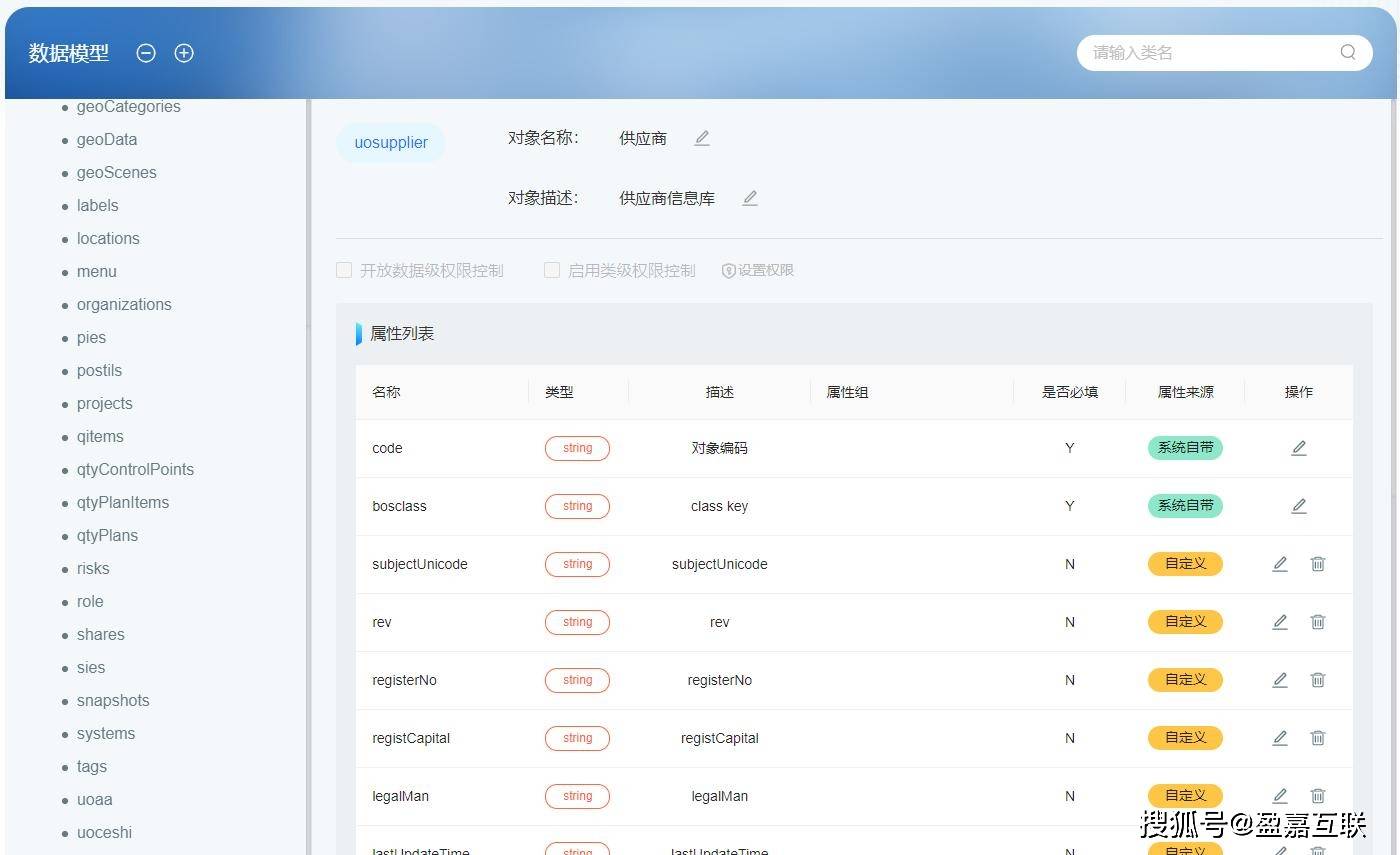Click the string type badge on regCapital row
The image size is (1400, 855).
[577, 738]
